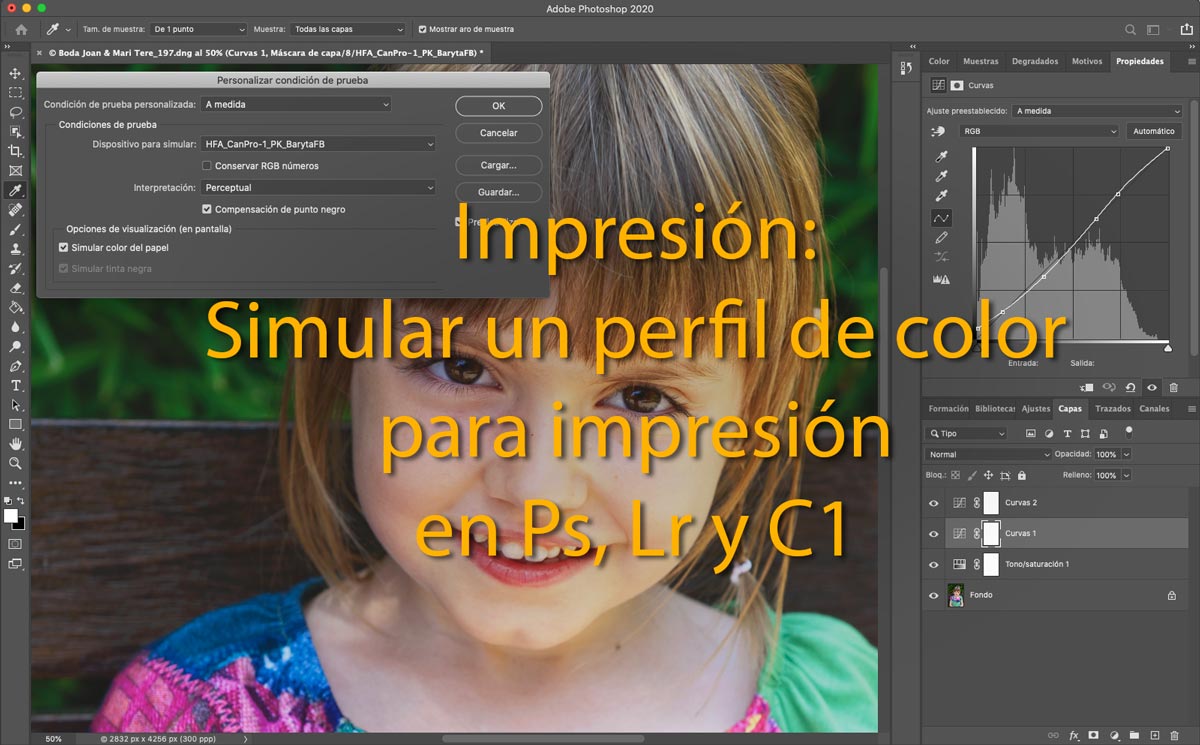The width and height of the screenshot is (1200, 745).
Task: Open blend mode dropdown showing Normal
Action: click(x=988, y=454)
